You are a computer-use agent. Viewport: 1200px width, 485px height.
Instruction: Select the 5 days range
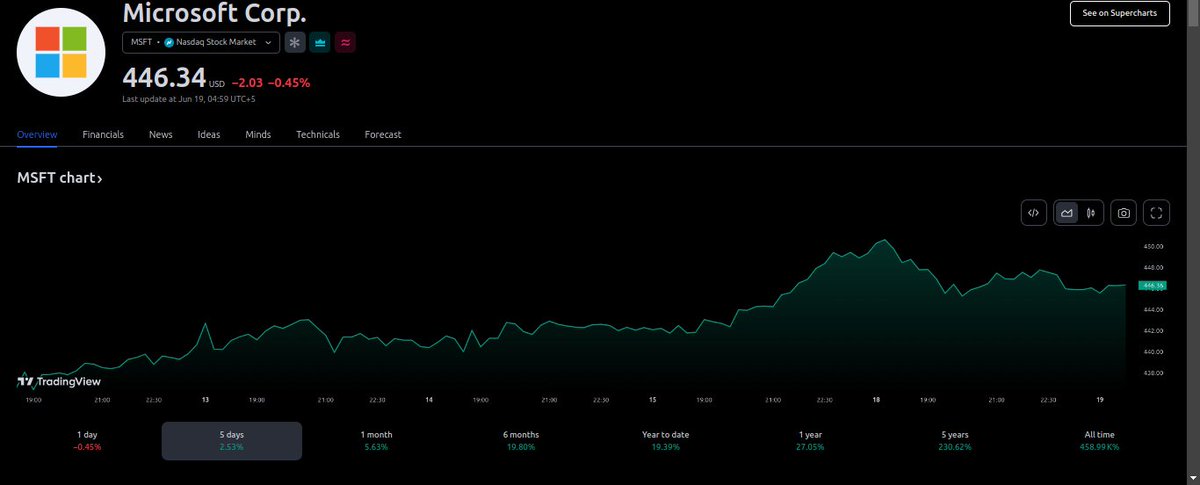(x=232, y=441)
